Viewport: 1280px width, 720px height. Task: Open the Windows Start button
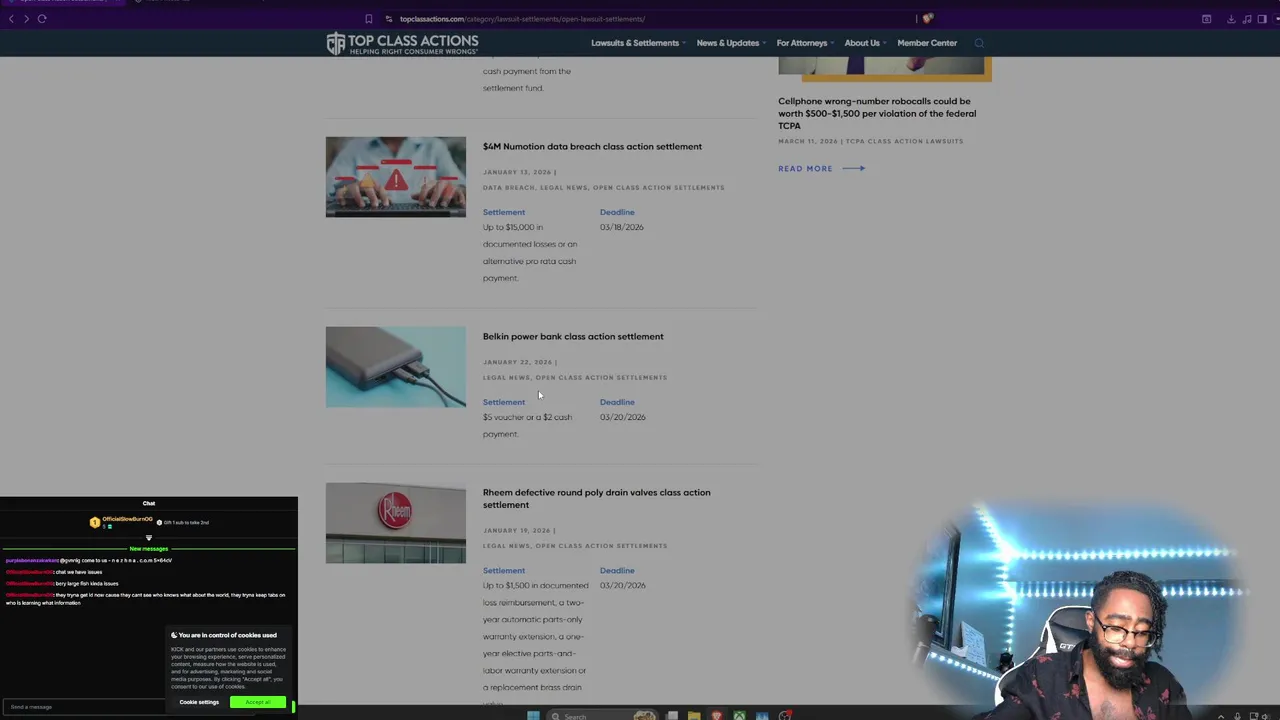(533, 715)
